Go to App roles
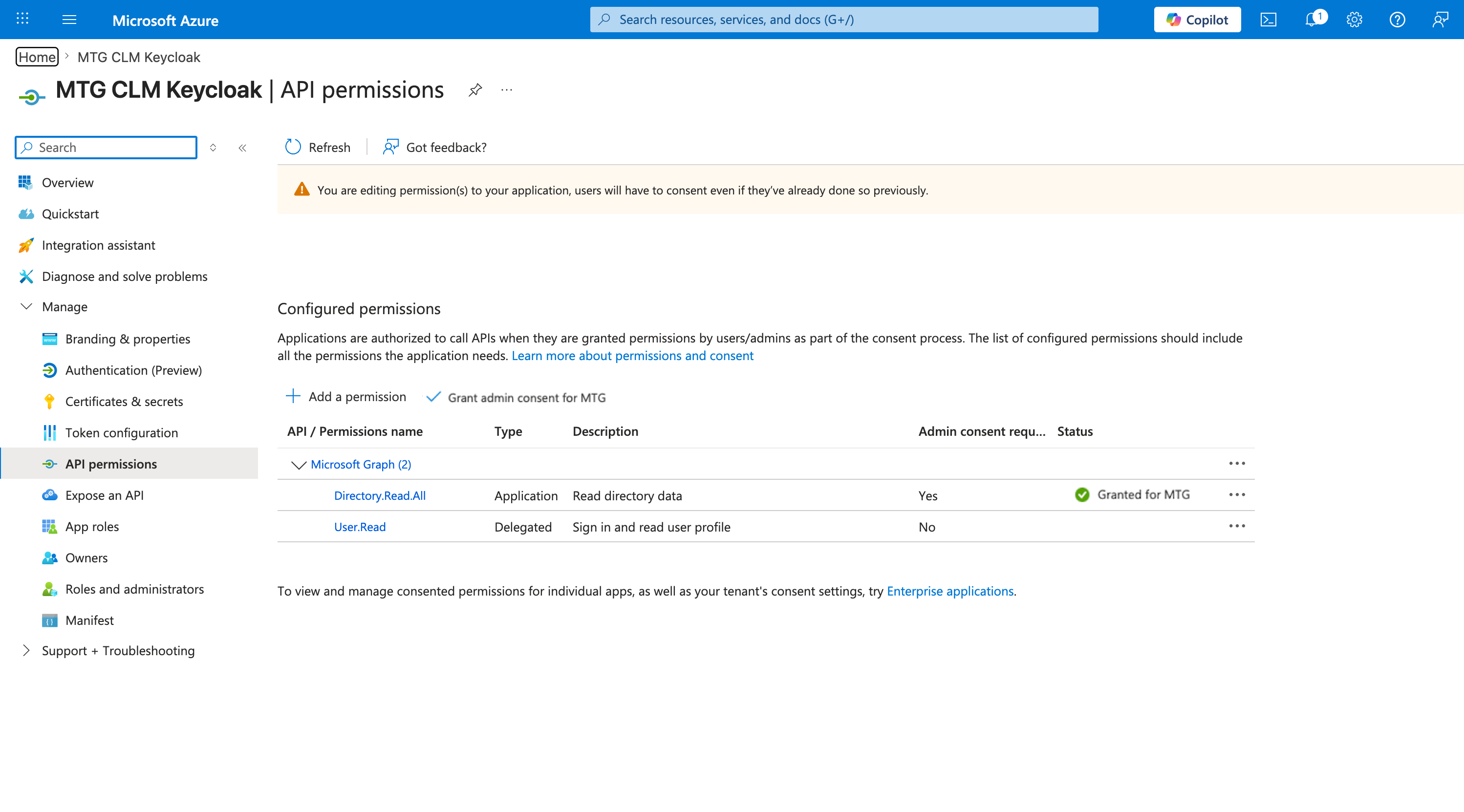 pos(91,526)
